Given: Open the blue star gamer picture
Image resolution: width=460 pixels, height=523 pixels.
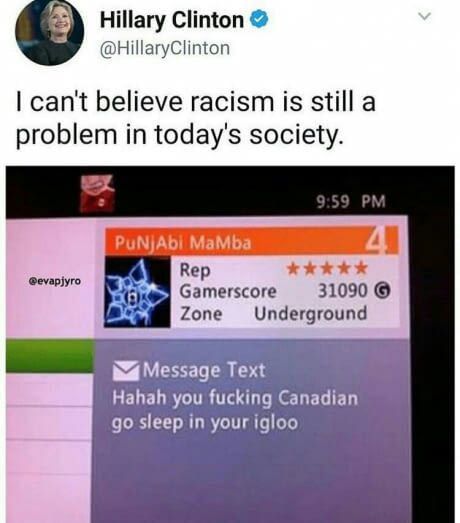Looking at the screenshot, I should [x=137, y=292].
